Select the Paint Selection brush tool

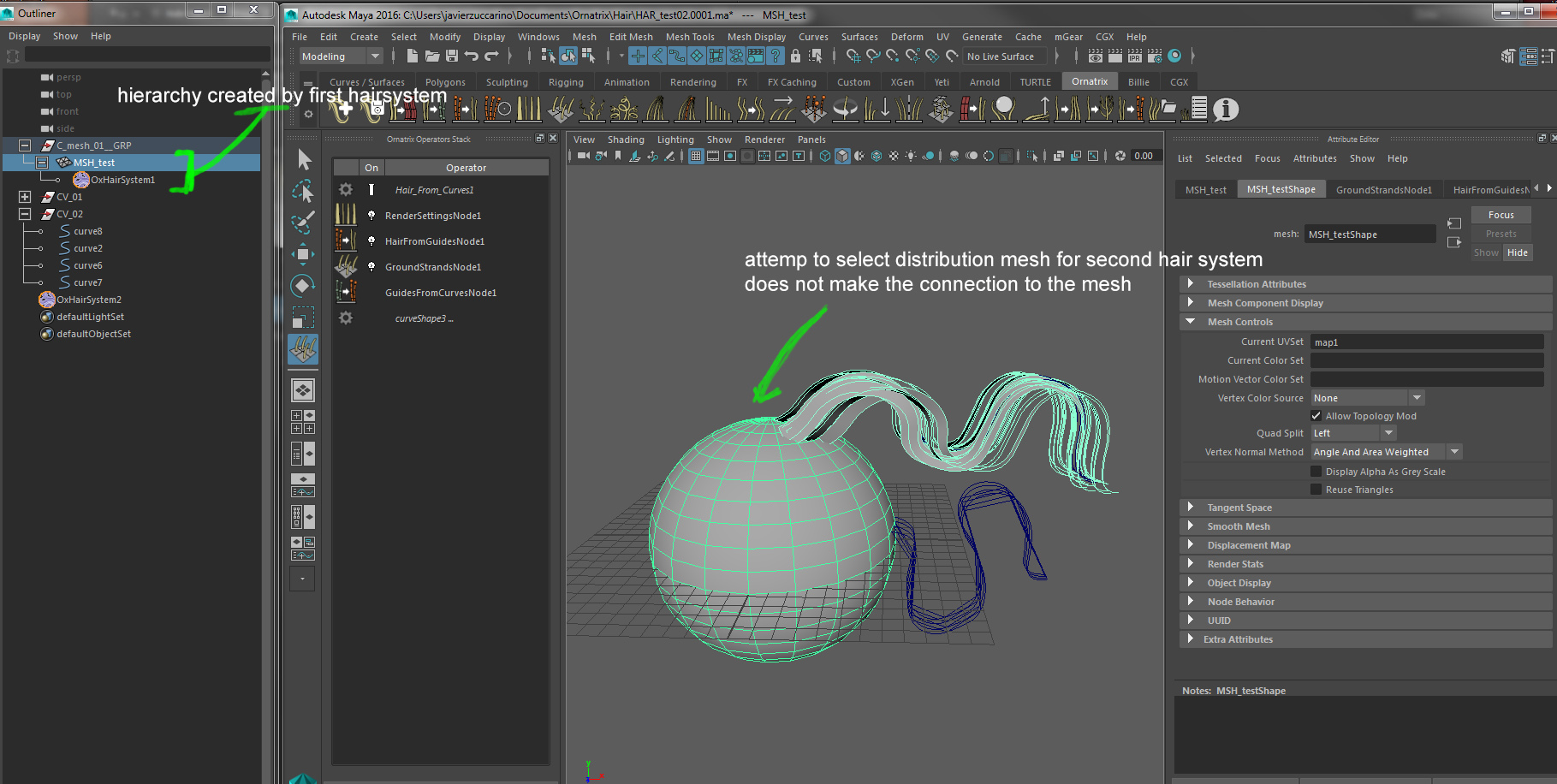(x=303, y=223)
